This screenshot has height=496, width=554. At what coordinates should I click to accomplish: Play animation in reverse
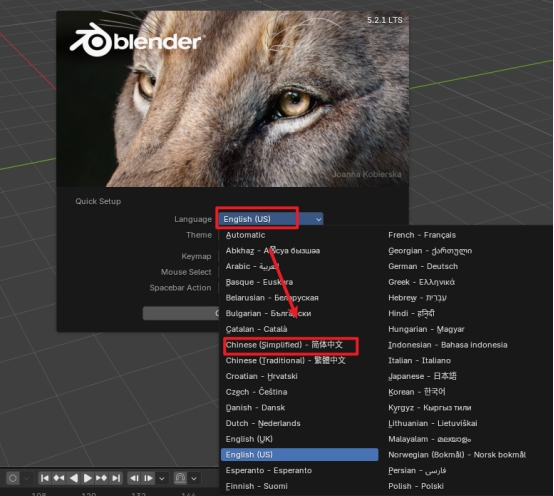[x=73, y=478]
